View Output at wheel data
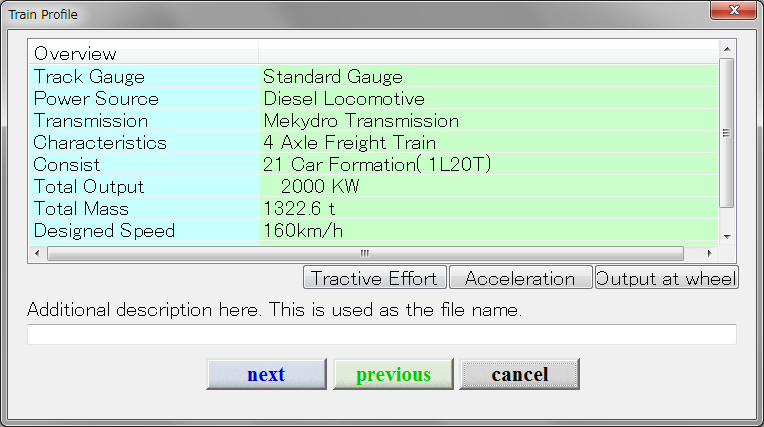The height and width of the screenshot is (427, 764). tap(666, 277)
